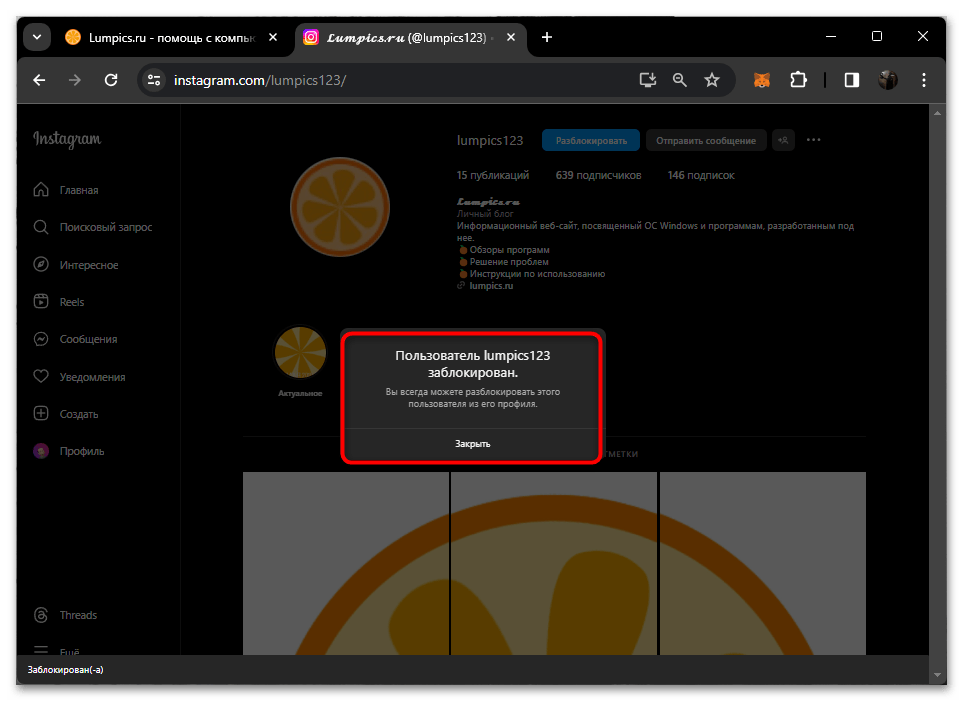Viewport: 963px width, 701px height.
Task: Click the scrollbar down arrow
Action: [937, 675]
